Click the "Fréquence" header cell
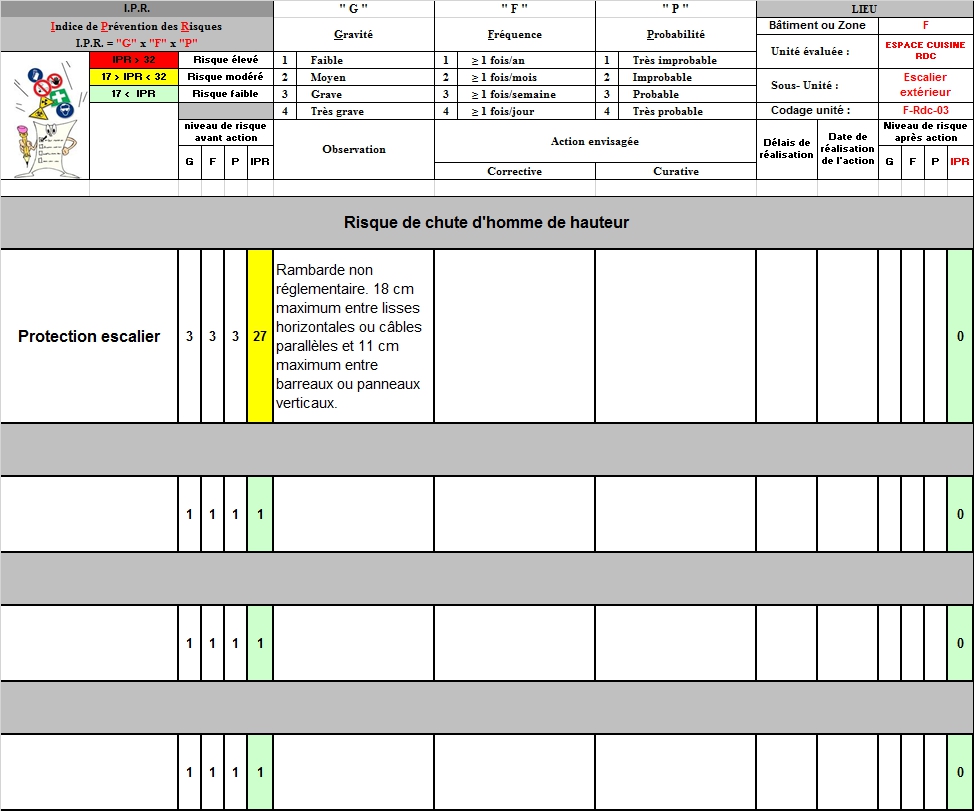 tap(515, 34)
